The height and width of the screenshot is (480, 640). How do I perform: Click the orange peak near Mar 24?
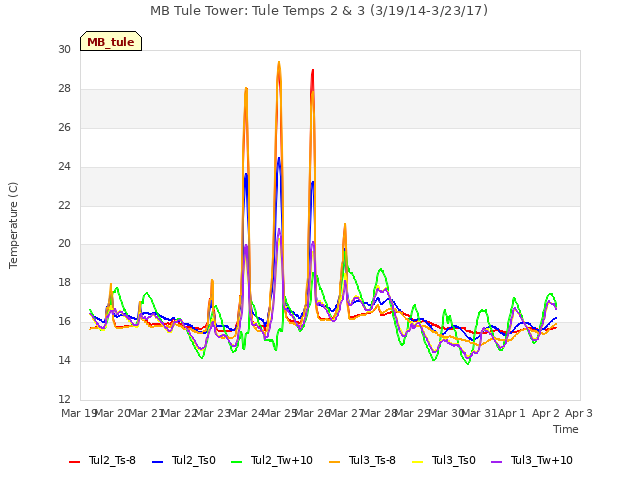246,88
